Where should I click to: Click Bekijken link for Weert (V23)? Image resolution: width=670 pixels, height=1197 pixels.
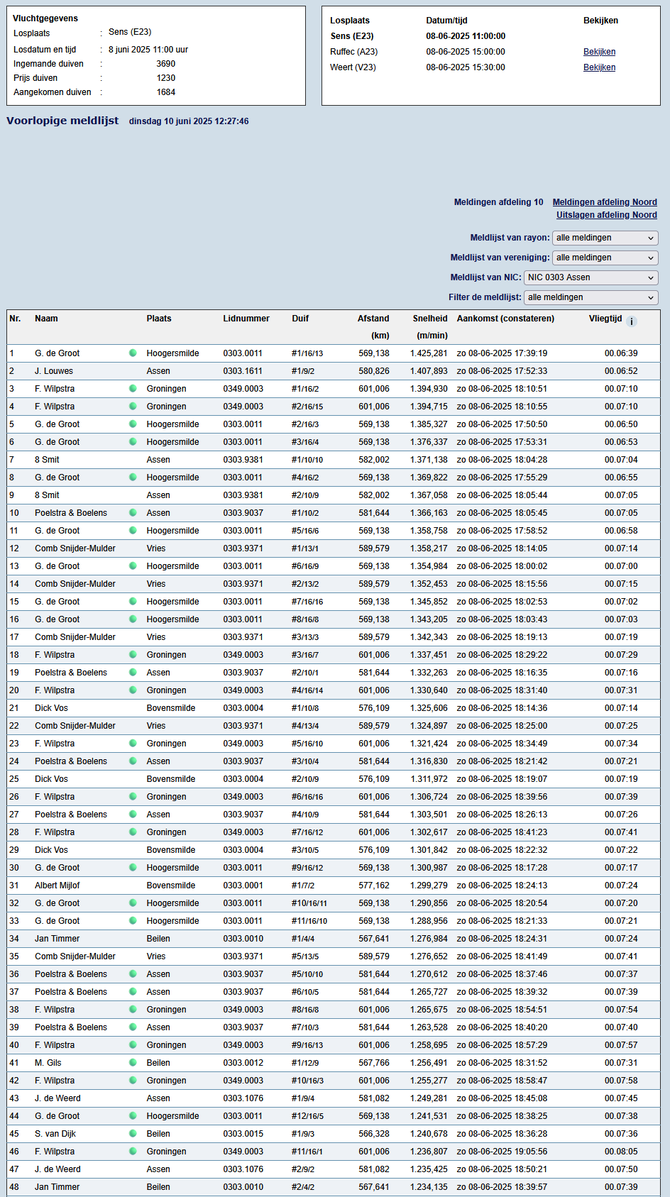(x=599, y=67)
